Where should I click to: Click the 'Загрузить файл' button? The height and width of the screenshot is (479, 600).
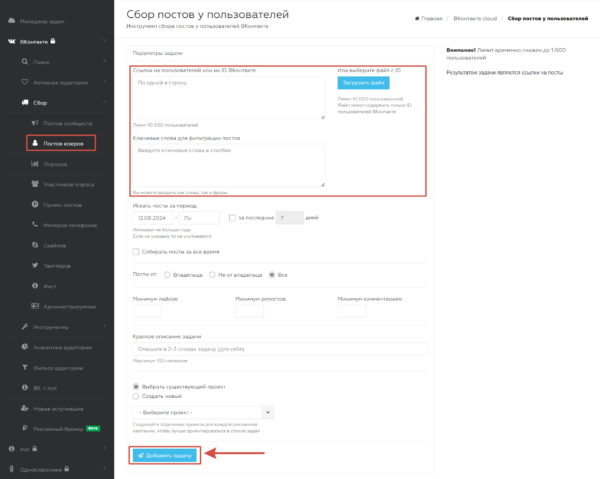[363, 83]
